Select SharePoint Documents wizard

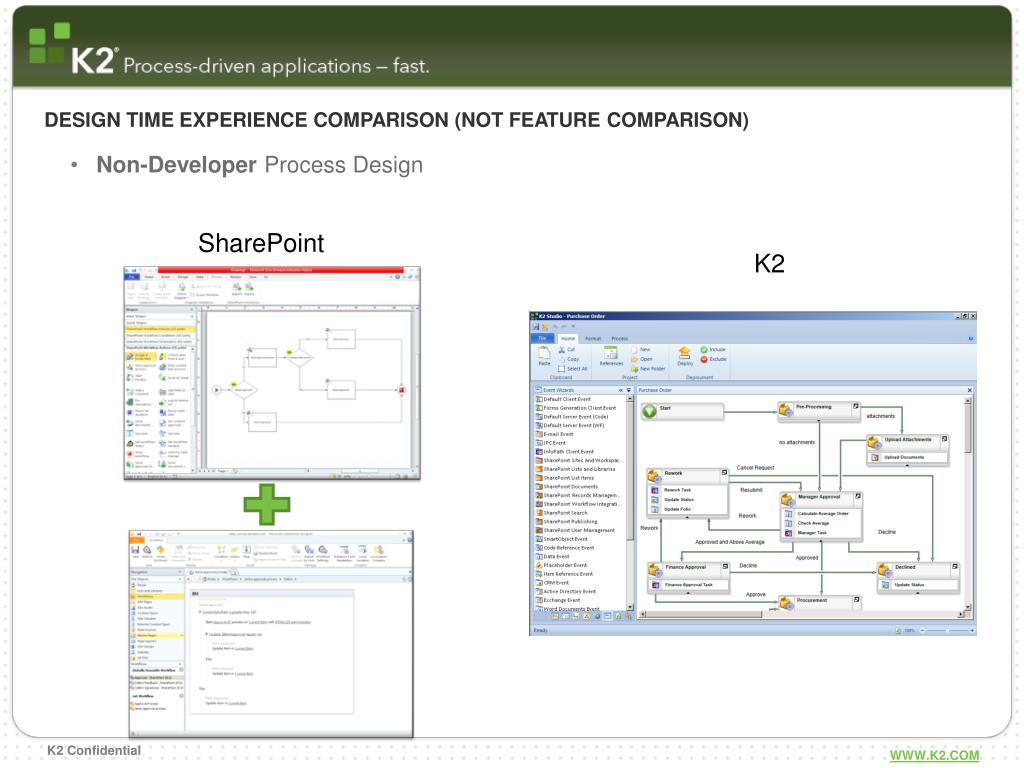pyautogui.click(x=566, y=487)
